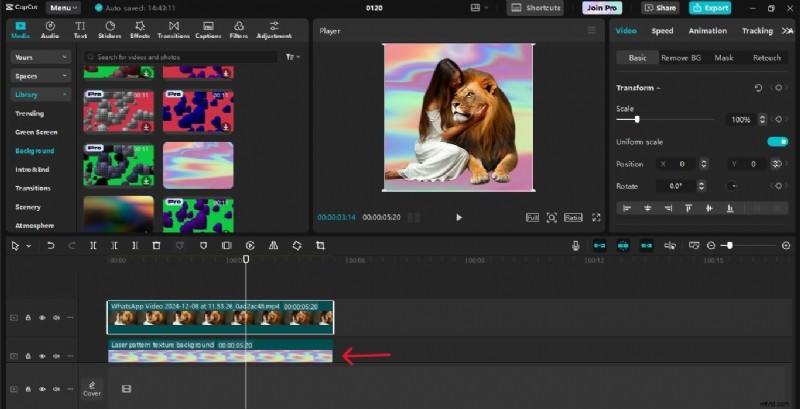Open the Menu dropdown
The height and width of the screenshot is (409, 800).
[x=62, y=8]
